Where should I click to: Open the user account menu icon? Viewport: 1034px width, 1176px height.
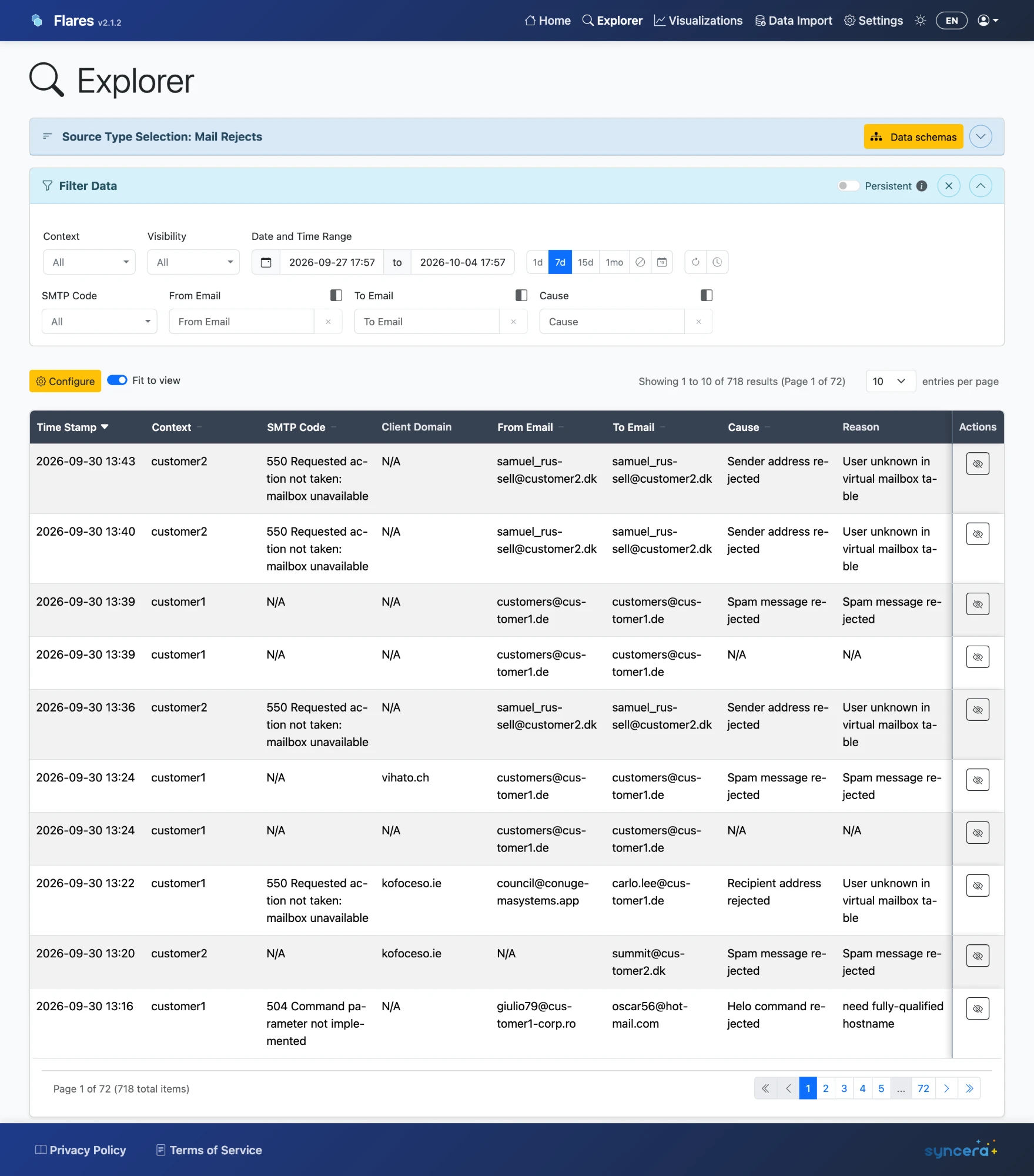coord(988,21)
